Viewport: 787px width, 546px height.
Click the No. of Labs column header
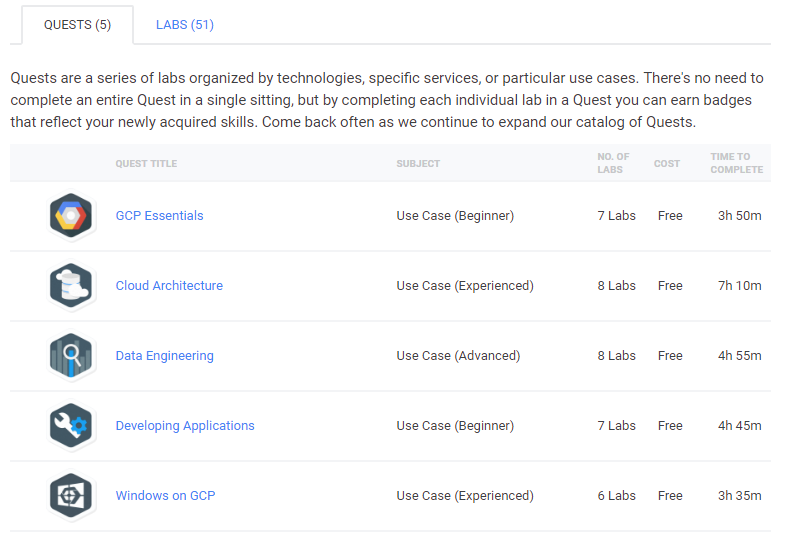point(613,163)
